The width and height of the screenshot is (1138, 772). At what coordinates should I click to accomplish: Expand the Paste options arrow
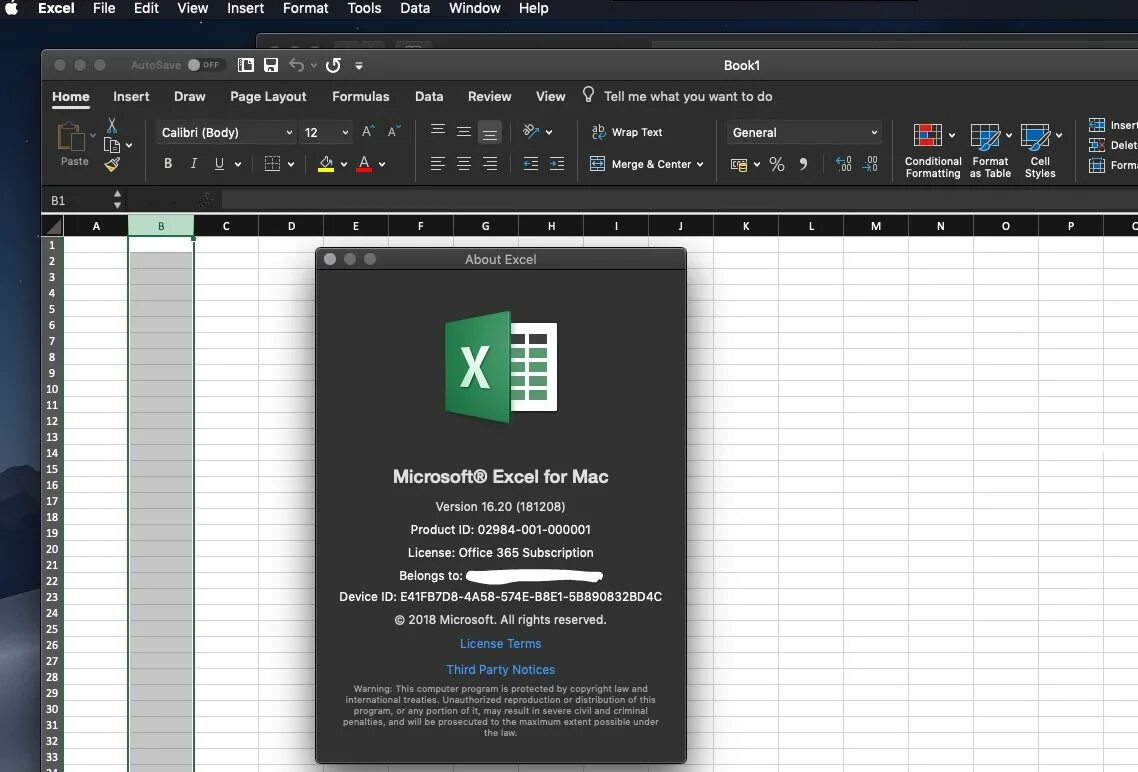(x=93, y=136)
